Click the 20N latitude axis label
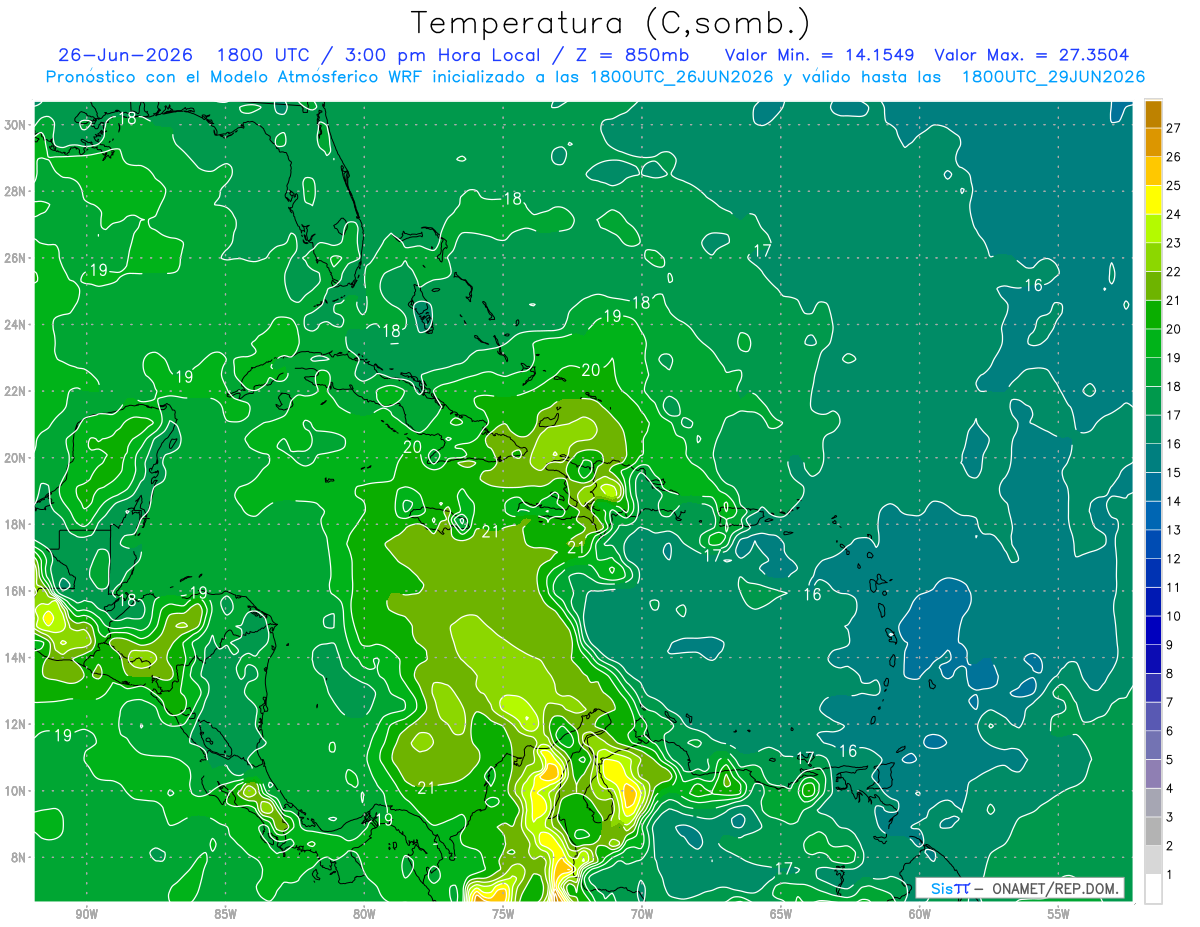 tap(15, 458)
